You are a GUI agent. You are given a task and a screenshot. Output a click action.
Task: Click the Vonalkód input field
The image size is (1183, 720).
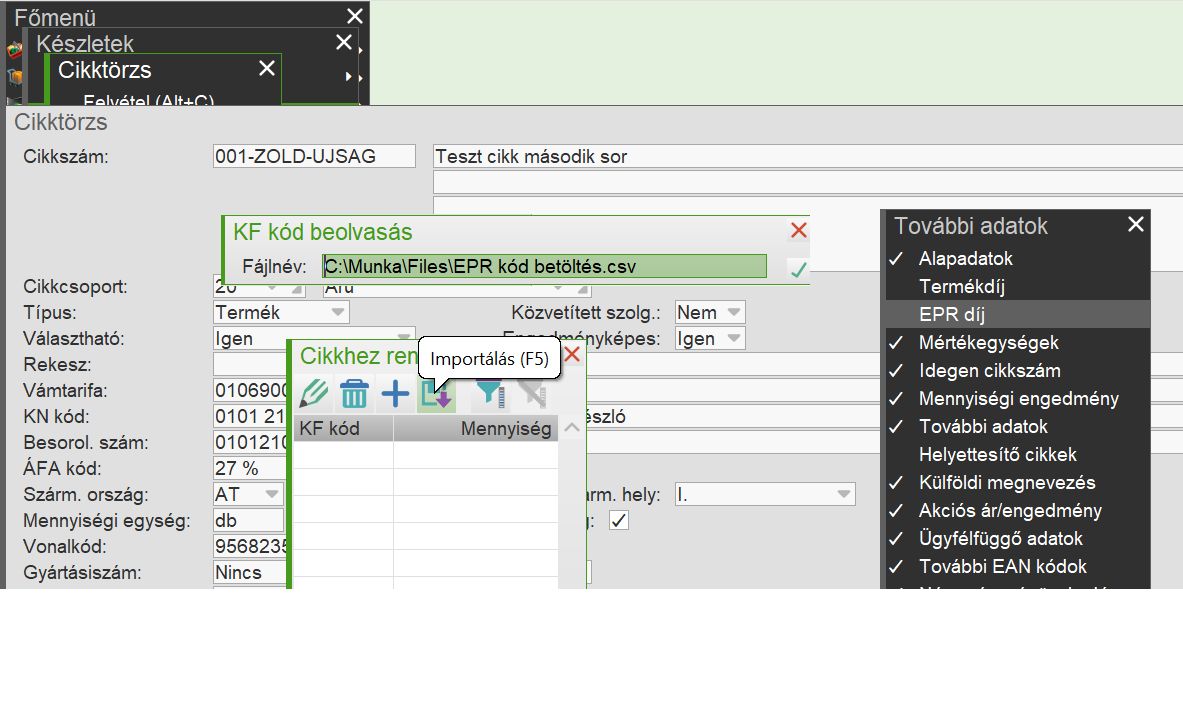[x=250, y=546]
